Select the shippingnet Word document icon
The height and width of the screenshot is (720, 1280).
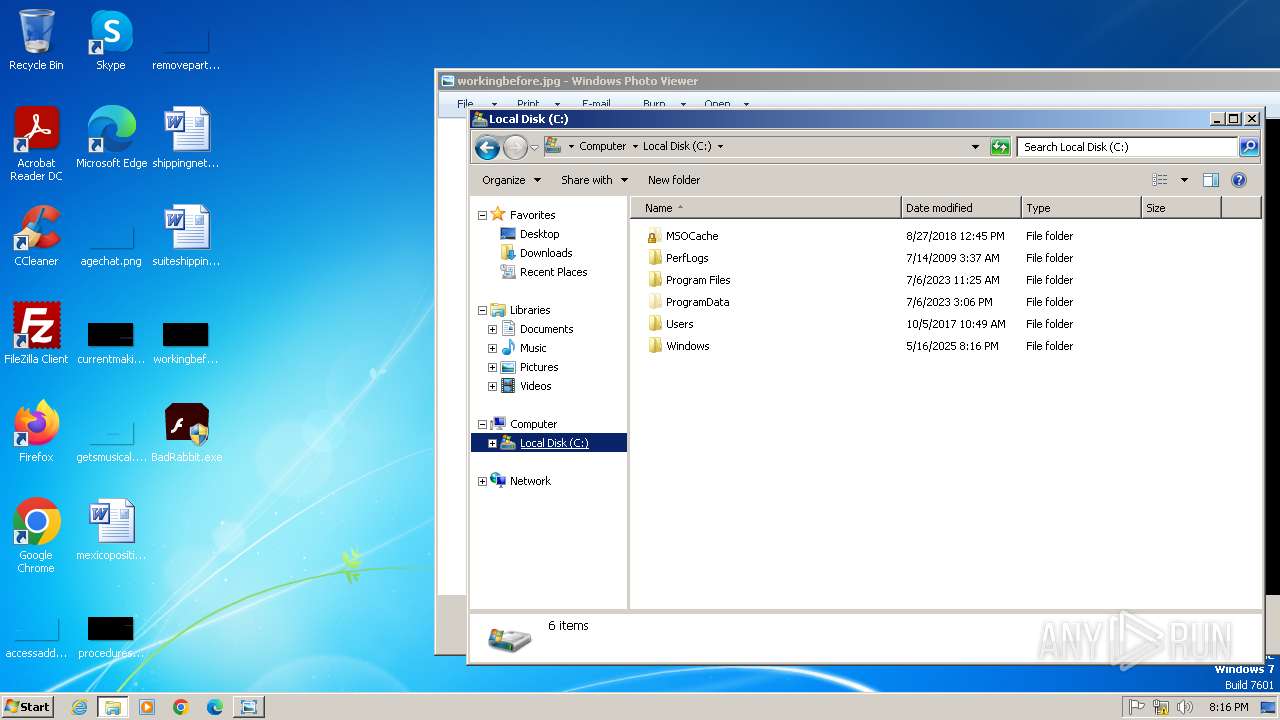(x=186, y=138)
